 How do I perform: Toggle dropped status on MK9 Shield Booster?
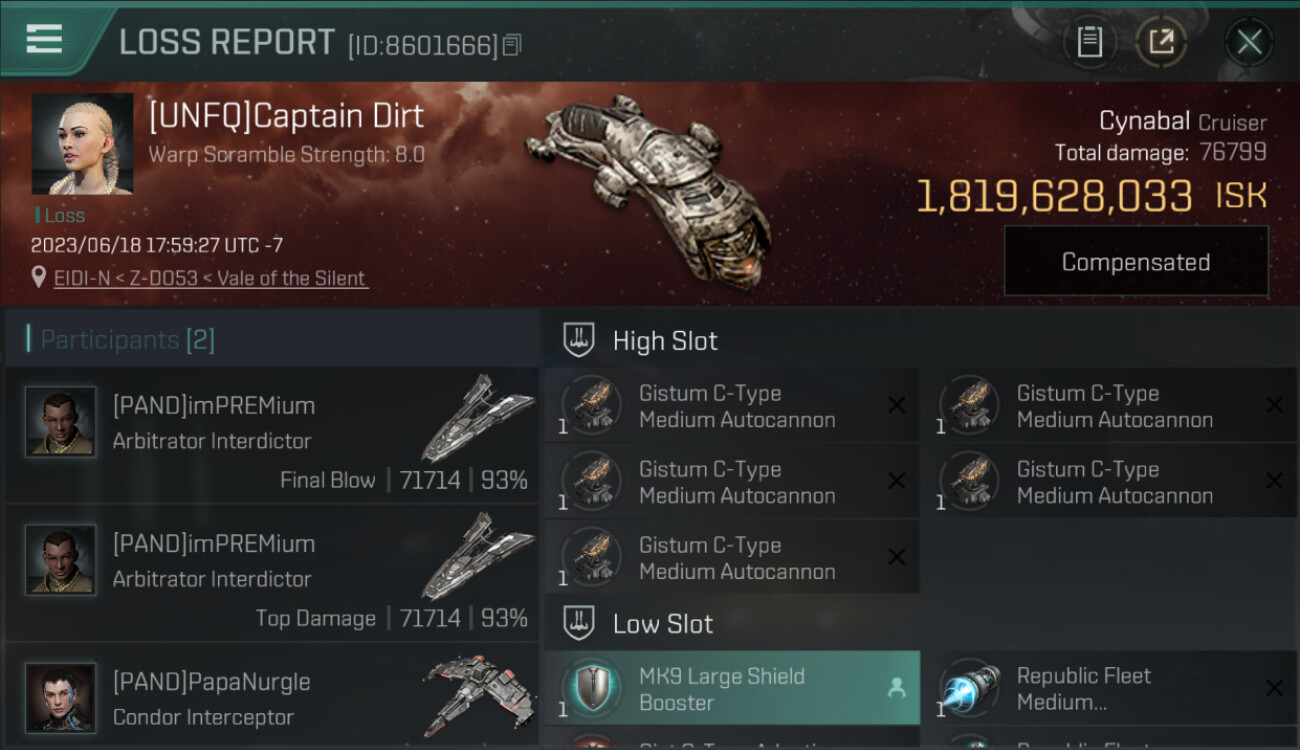896,688
